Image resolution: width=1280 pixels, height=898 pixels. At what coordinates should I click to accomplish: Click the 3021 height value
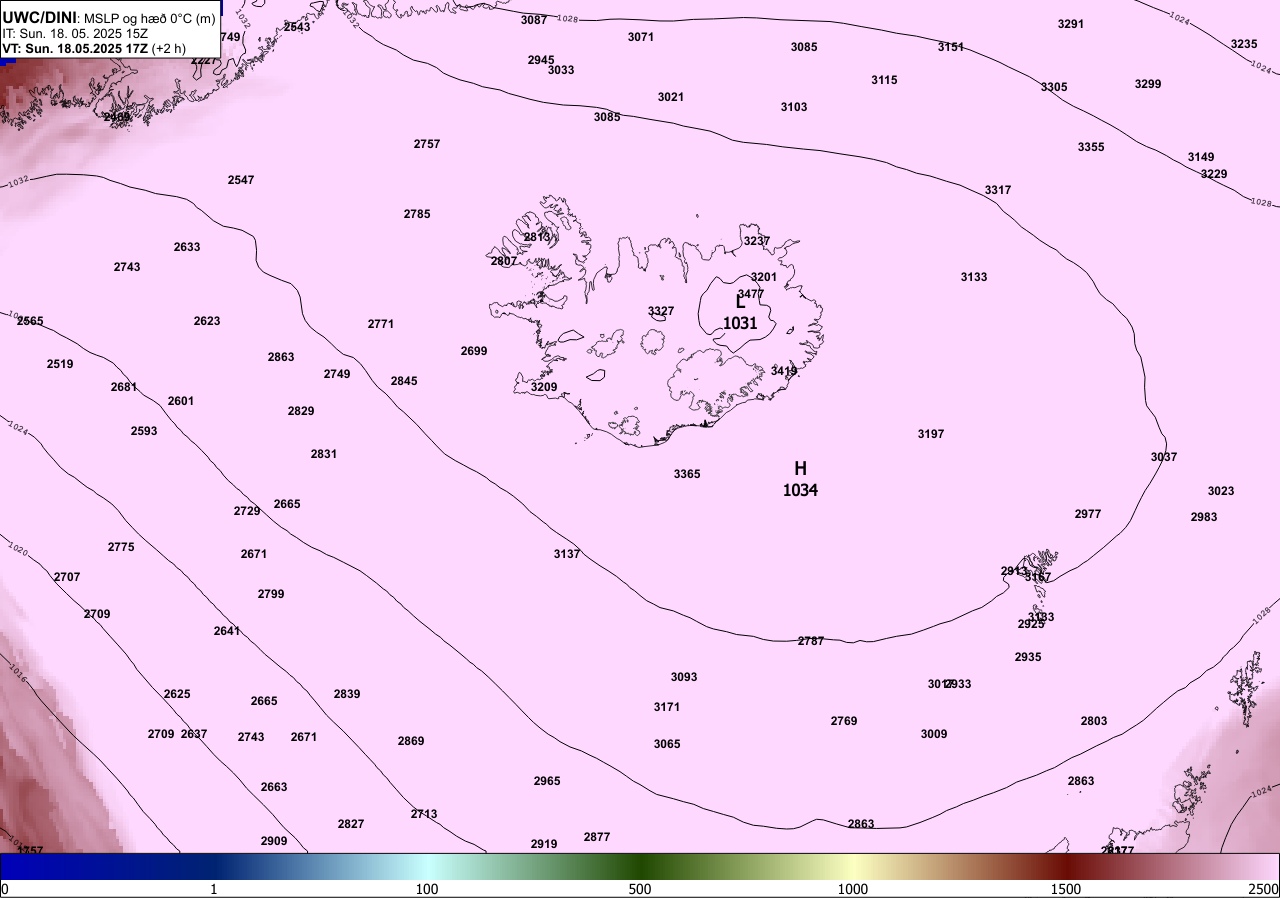tap(671, 97)
